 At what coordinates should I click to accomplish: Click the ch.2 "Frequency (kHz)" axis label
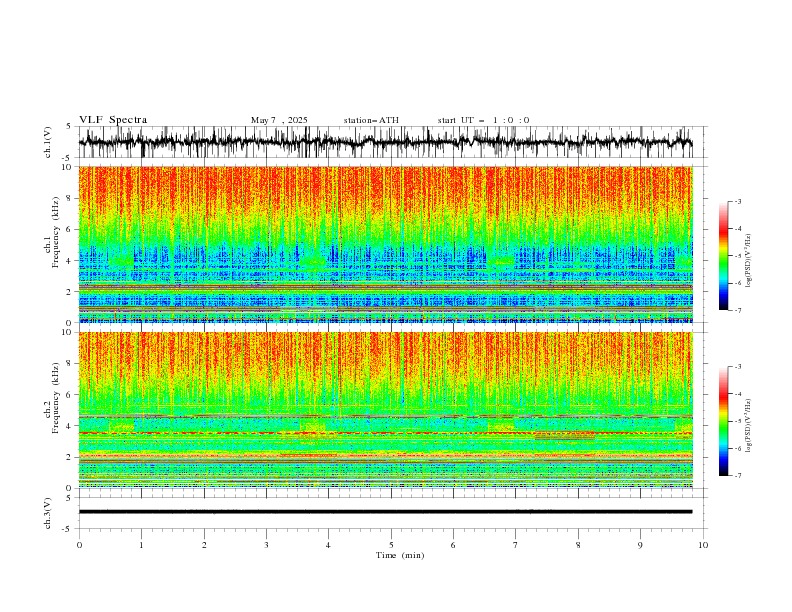point(55,399)
